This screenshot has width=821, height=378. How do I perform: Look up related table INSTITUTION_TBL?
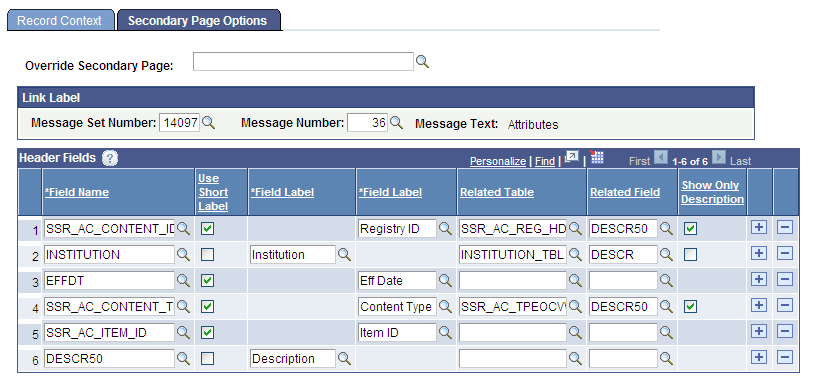575,254
